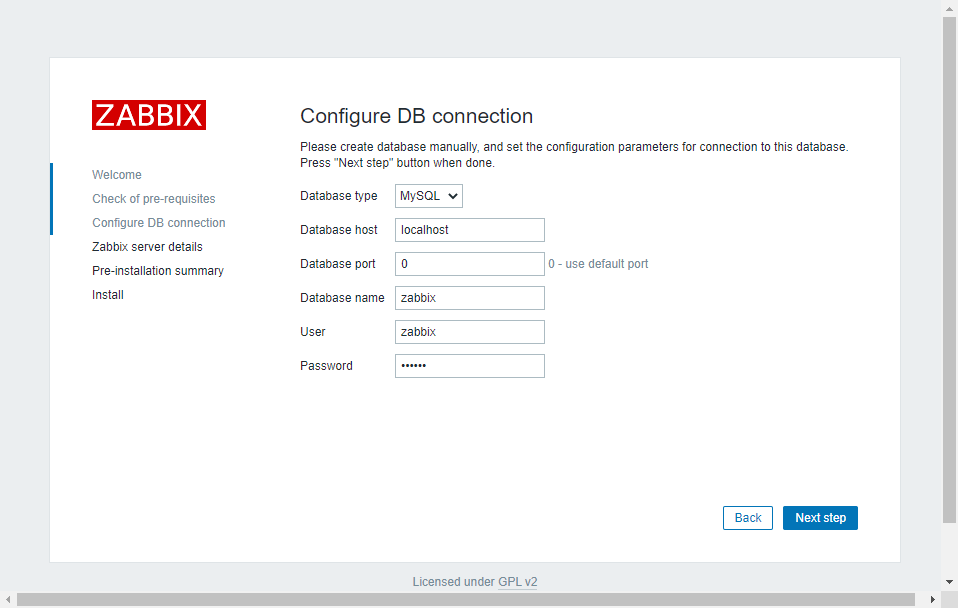
Task: Click the ZABBIX logo
Action: coord(149,115)
